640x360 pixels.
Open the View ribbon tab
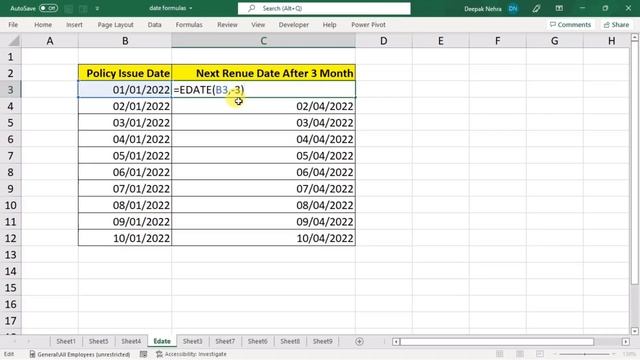258,24
